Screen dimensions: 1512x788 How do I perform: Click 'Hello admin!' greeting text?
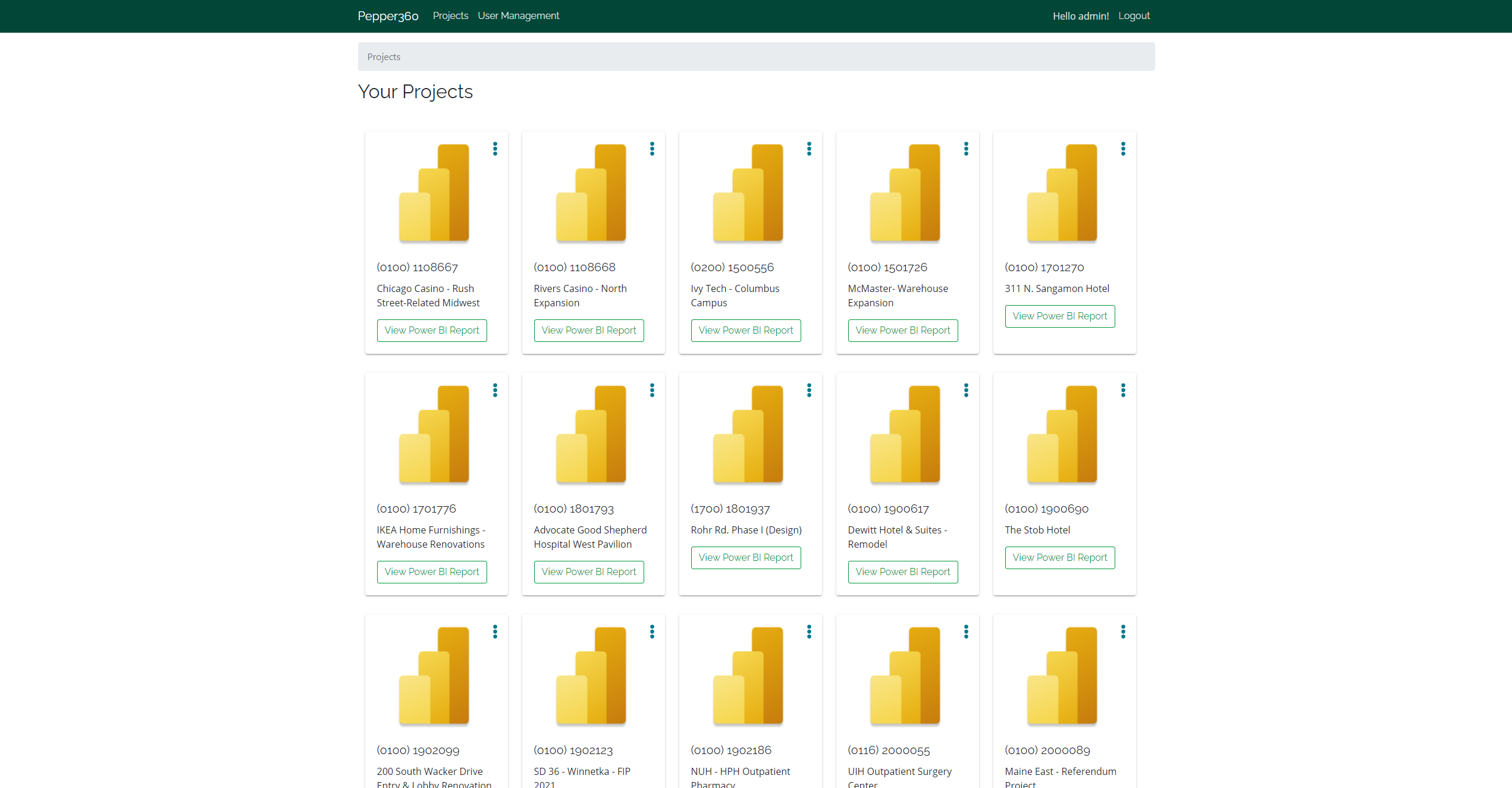1081,16
